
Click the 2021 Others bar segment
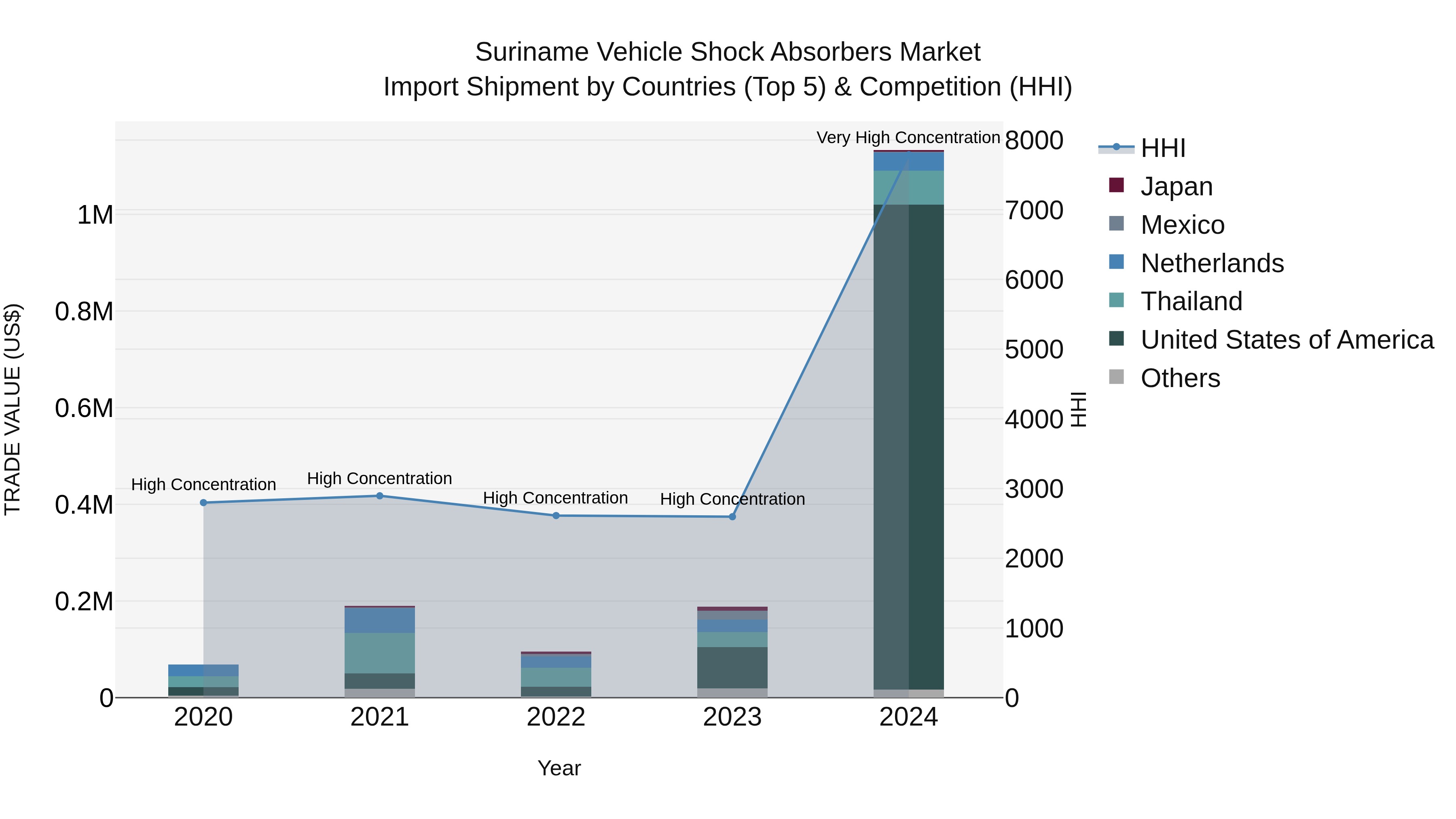click(x=380, y=693)
